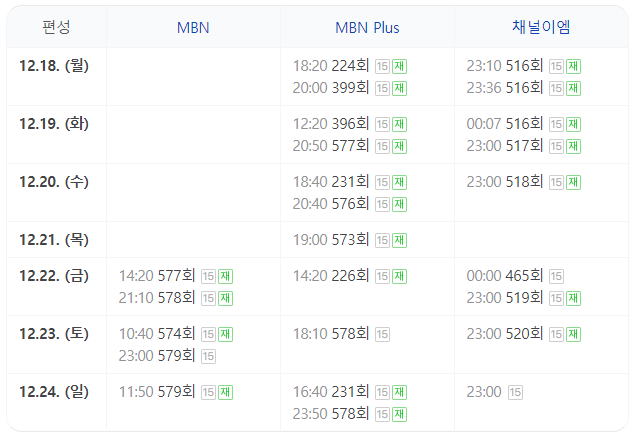This screenshot has width=636, height=438.
Task: Click the 23:00 518회 채널이엠 entry
Action: point(524,182)
